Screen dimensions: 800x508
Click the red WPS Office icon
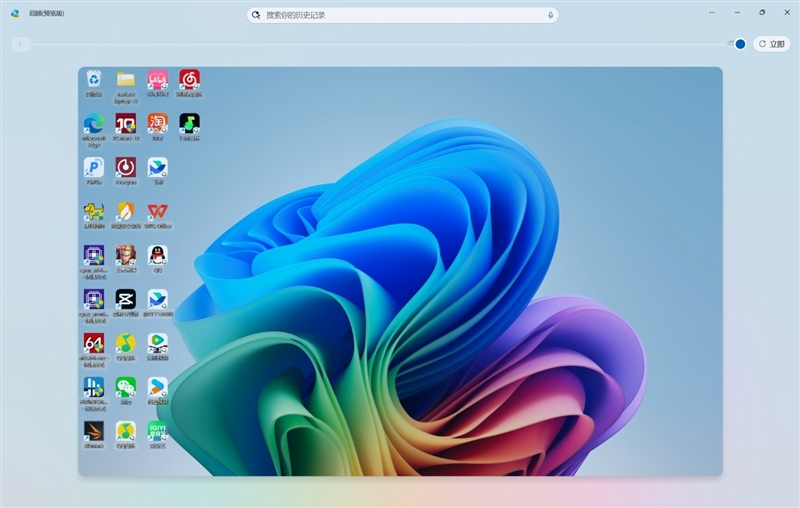click(x=158, y=212)
